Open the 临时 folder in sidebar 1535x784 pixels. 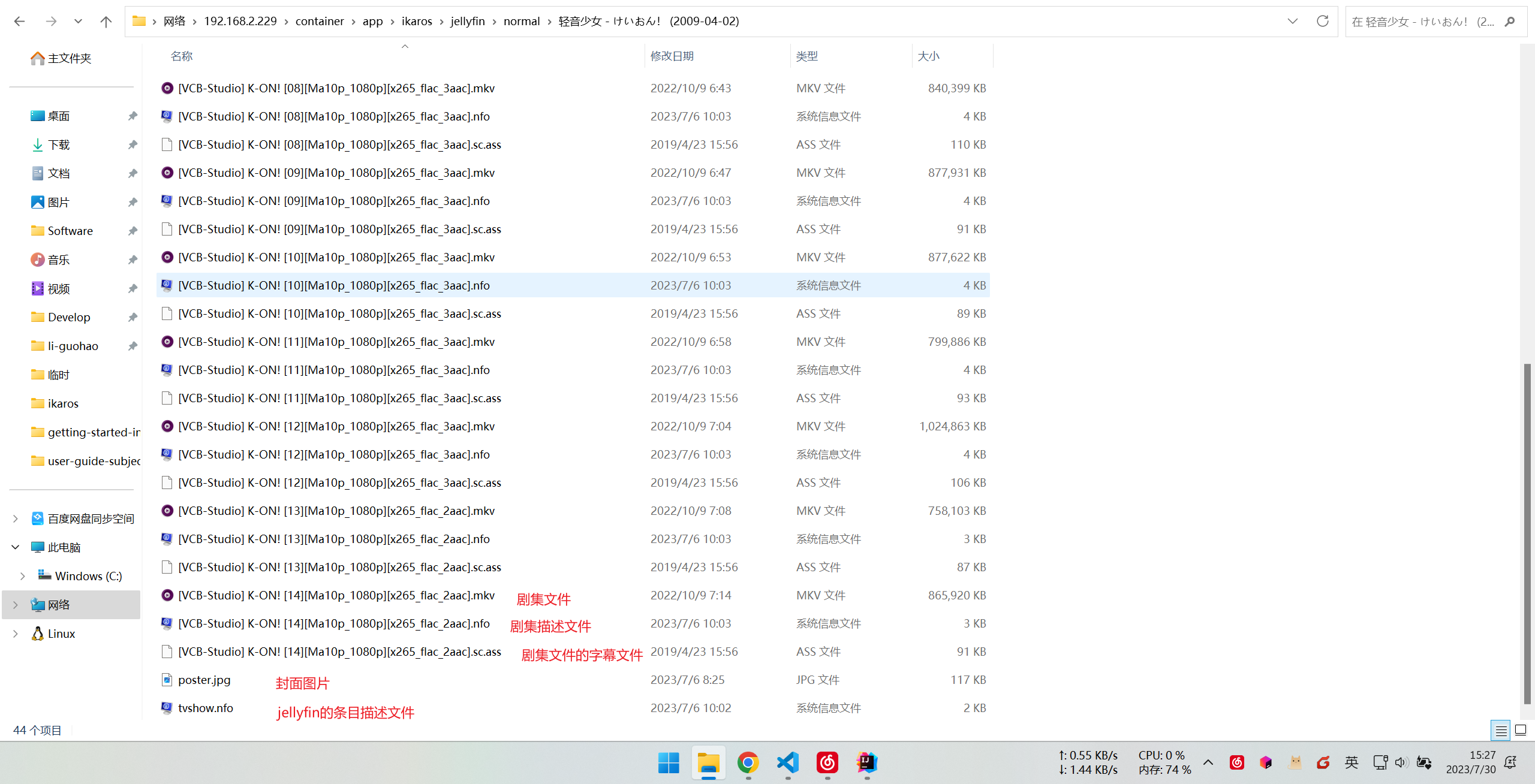pyautogui.click(x=50, y=375)
